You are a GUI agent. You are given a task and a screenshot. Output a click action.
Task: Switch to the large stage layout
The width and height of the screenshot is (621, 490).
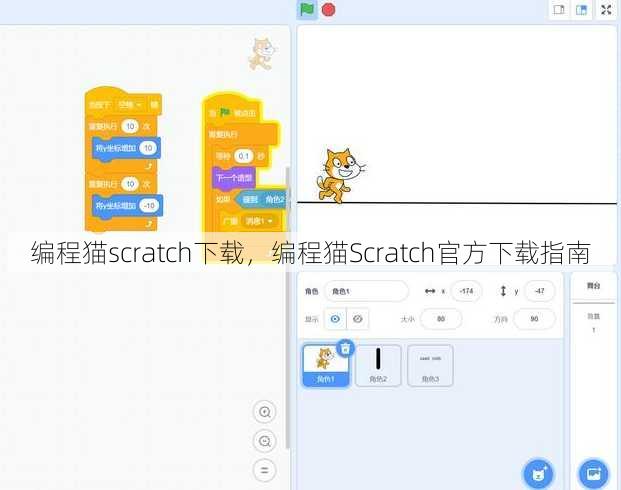(581, 10)
